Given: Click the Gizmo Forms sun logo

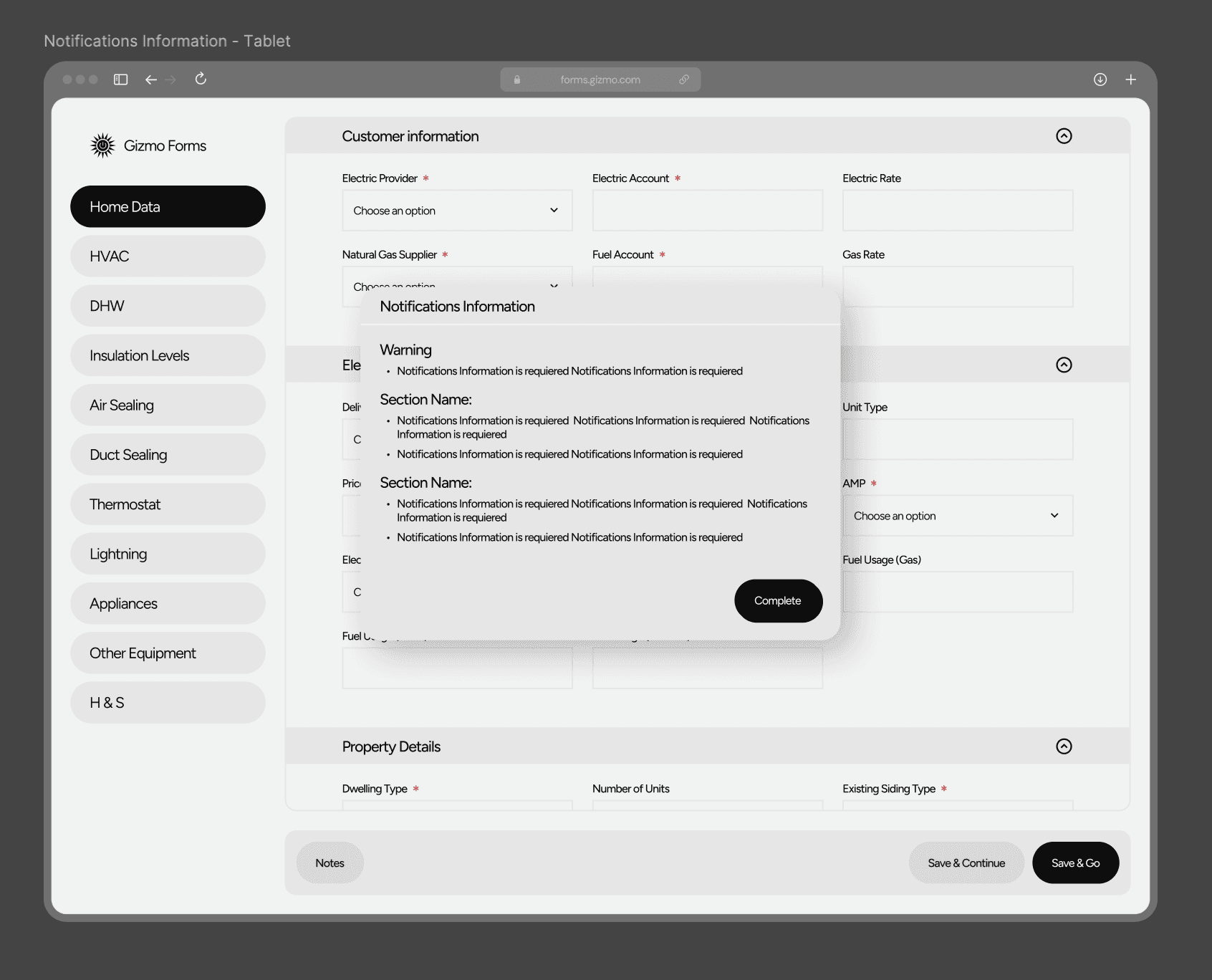Looking at the screenshot, I should (x=103, y=145).
